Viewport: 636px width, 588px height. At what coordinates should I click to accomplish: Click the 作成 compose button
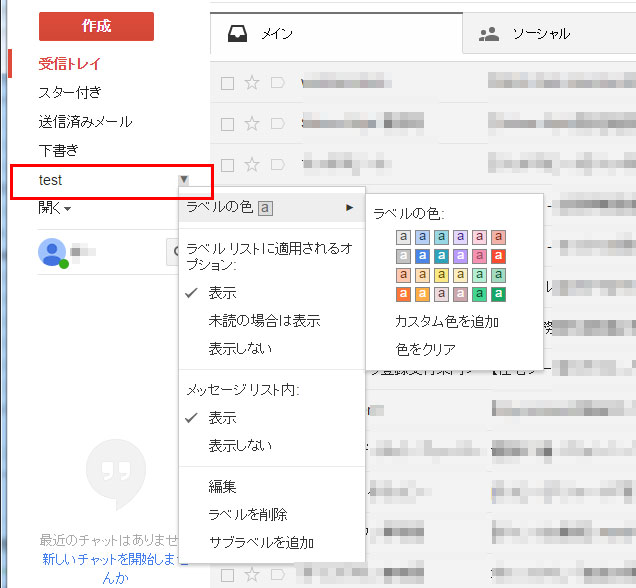[96, 26]
